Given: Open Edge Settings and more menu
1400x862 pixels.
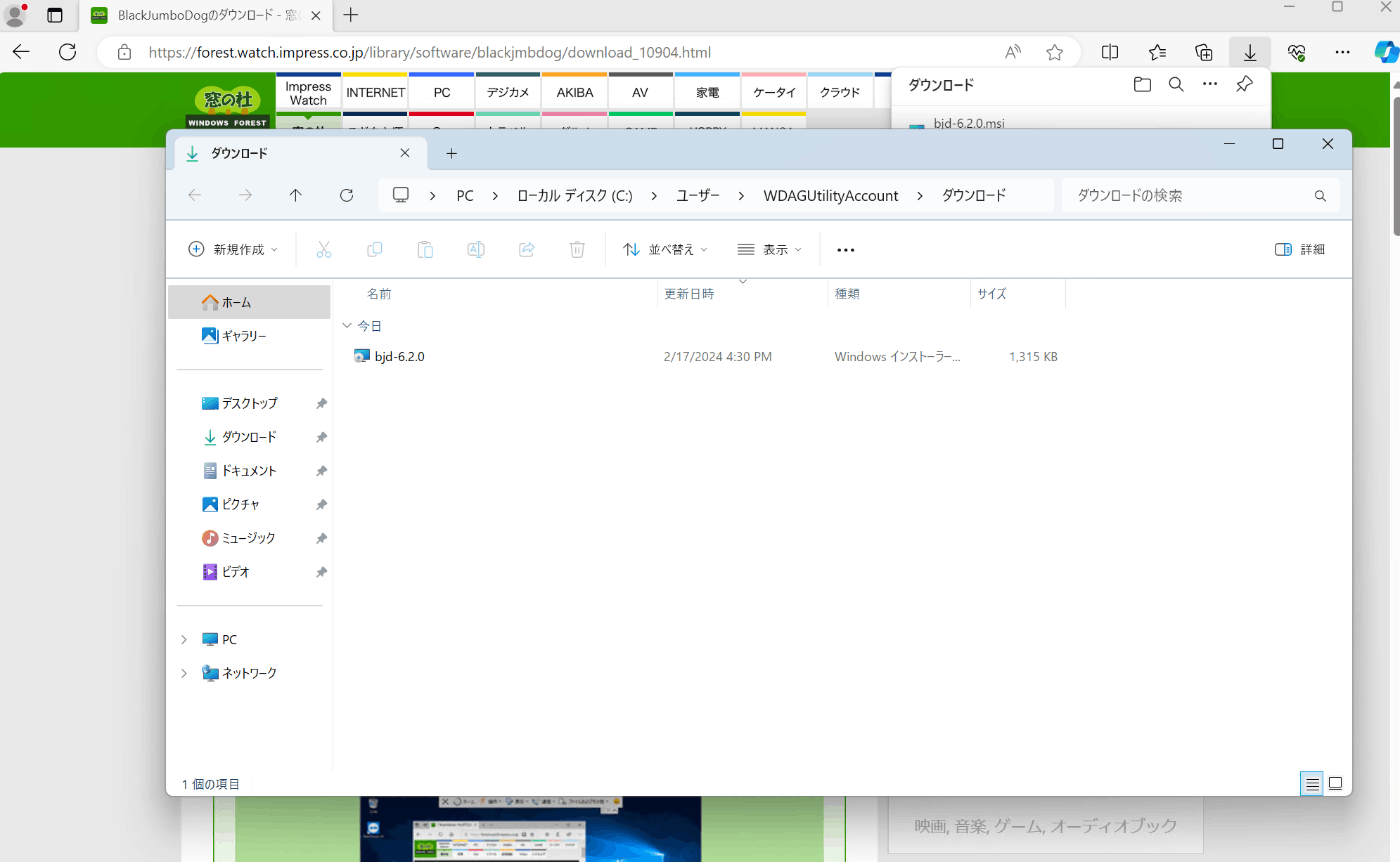Looking at the screenshot, I should coord(1343,52).
